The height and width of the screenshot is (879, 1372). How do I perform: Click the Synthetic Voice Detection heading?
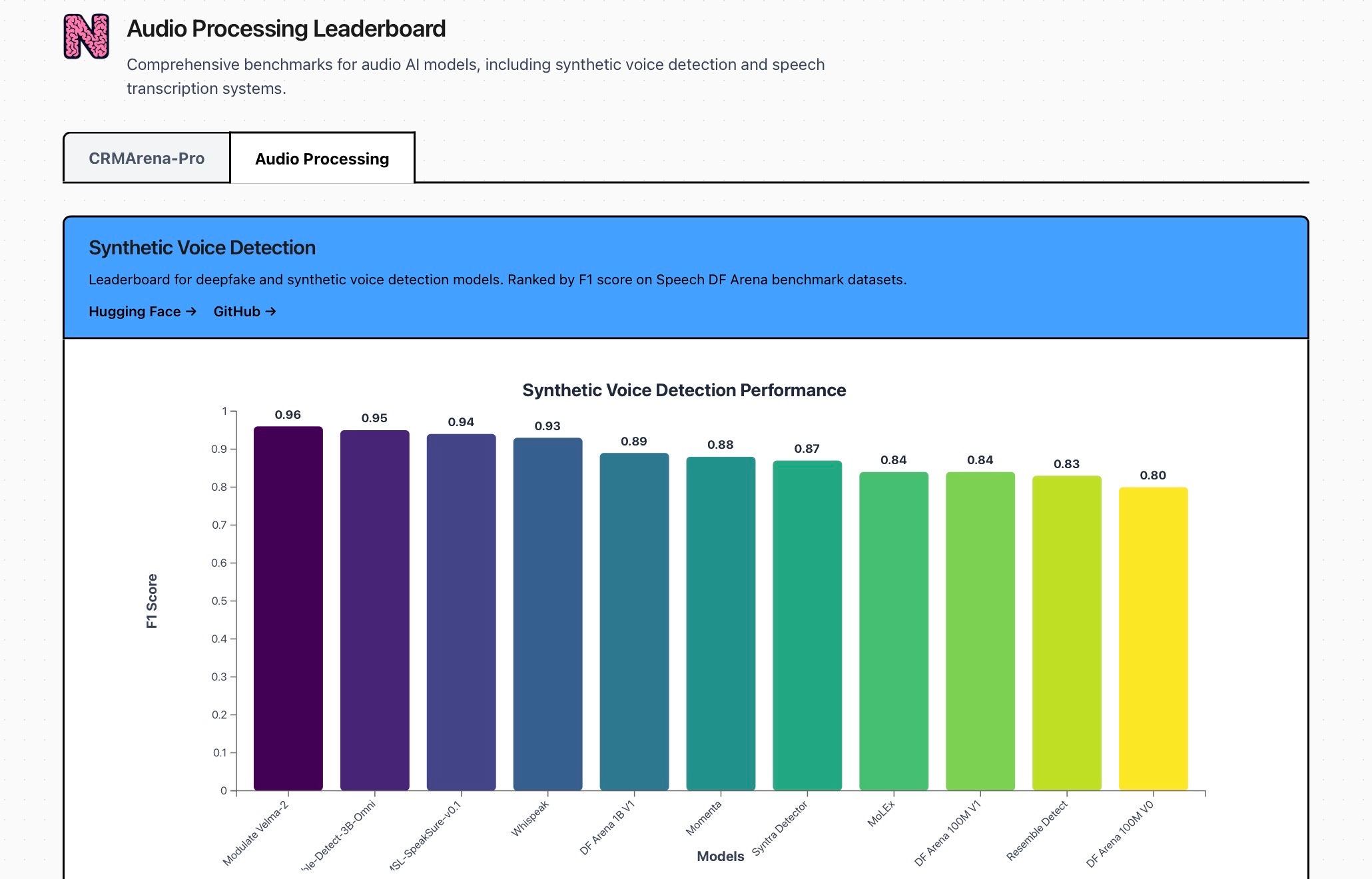point(202,248)
